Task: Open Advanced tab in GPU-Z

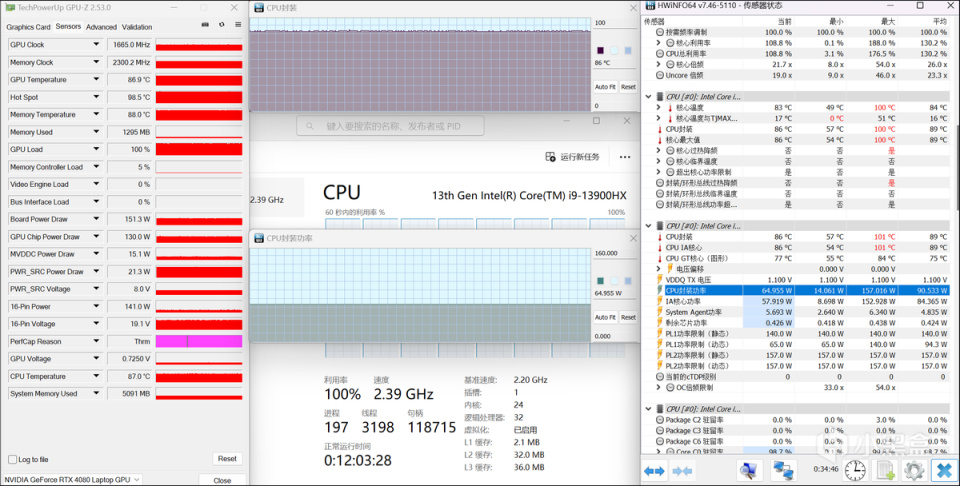Action: pyautogui.click(x=101, y=27)
